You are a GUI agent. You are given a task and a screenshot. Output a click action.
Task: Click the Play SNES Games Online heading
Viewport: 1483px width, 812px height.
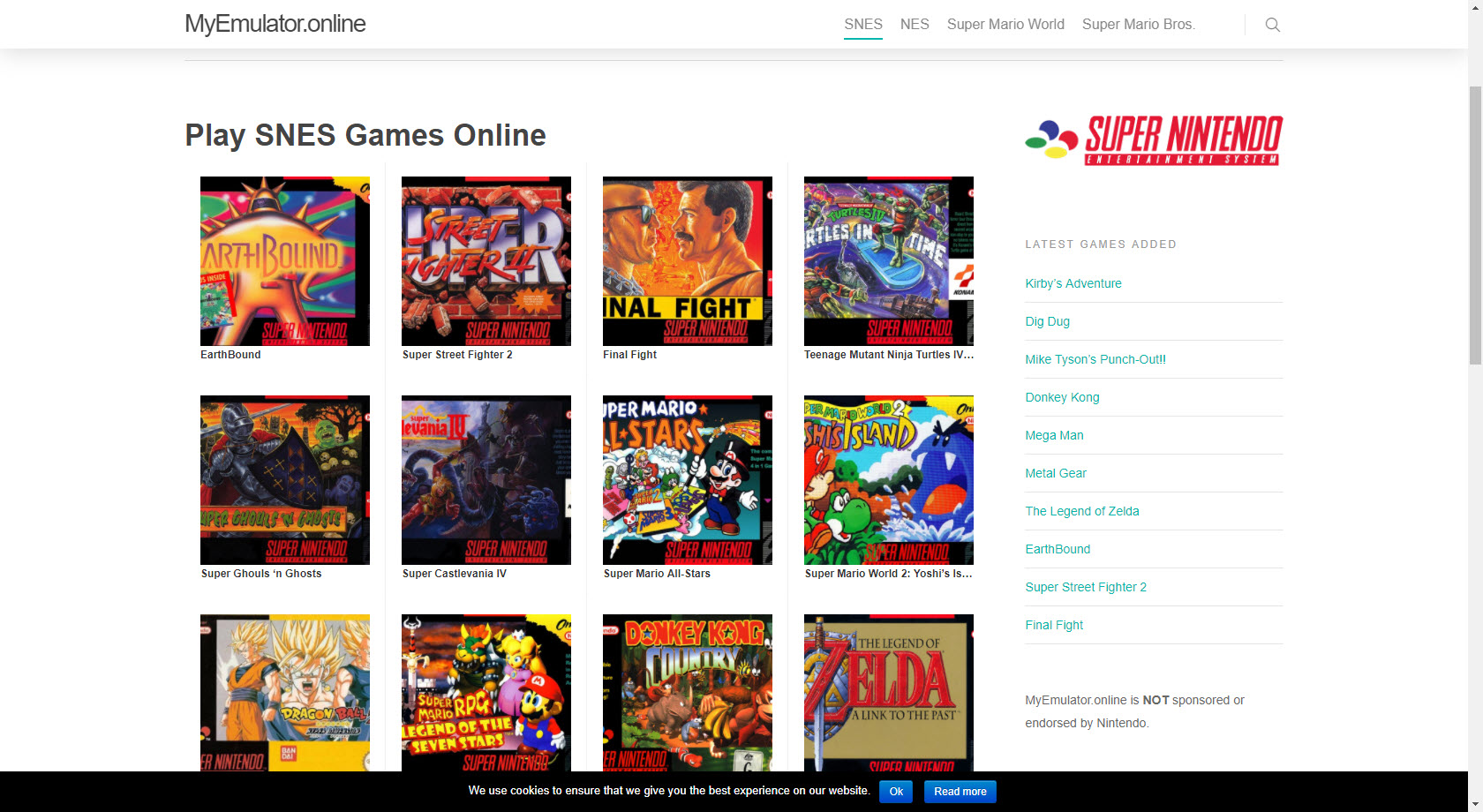[365, 135]
